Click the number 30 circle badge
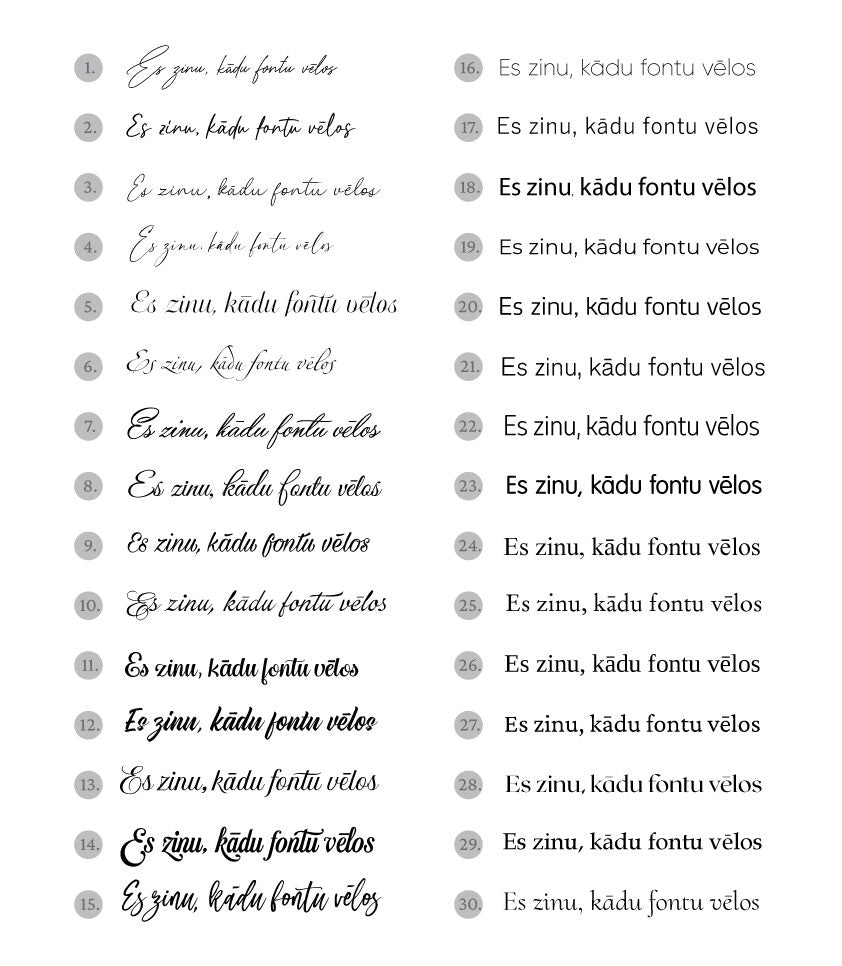This screenshot has height=966, width=842. pyautogui.click(x=468, y=904)
